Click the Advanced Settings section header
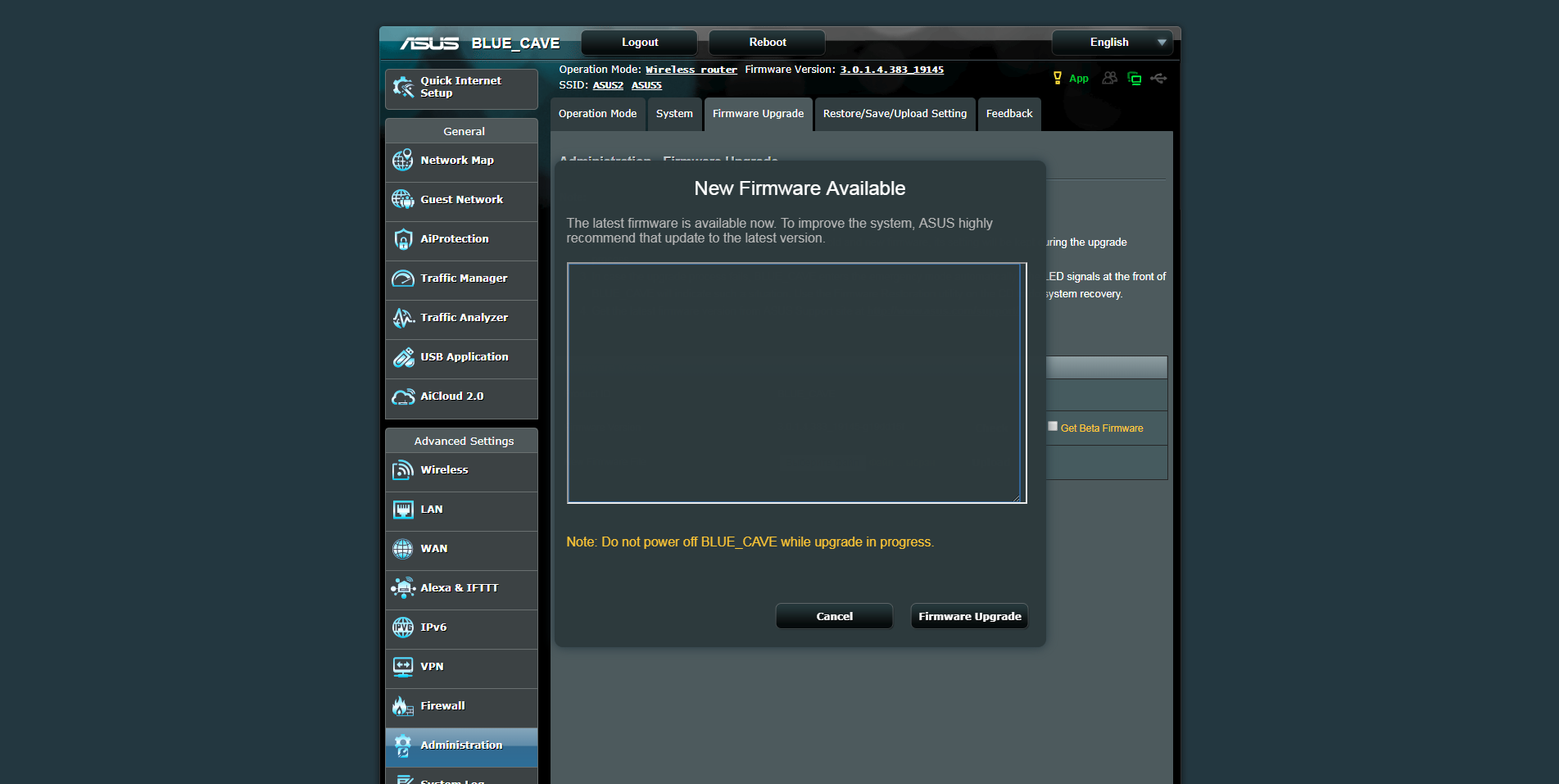 coord(464,441)
